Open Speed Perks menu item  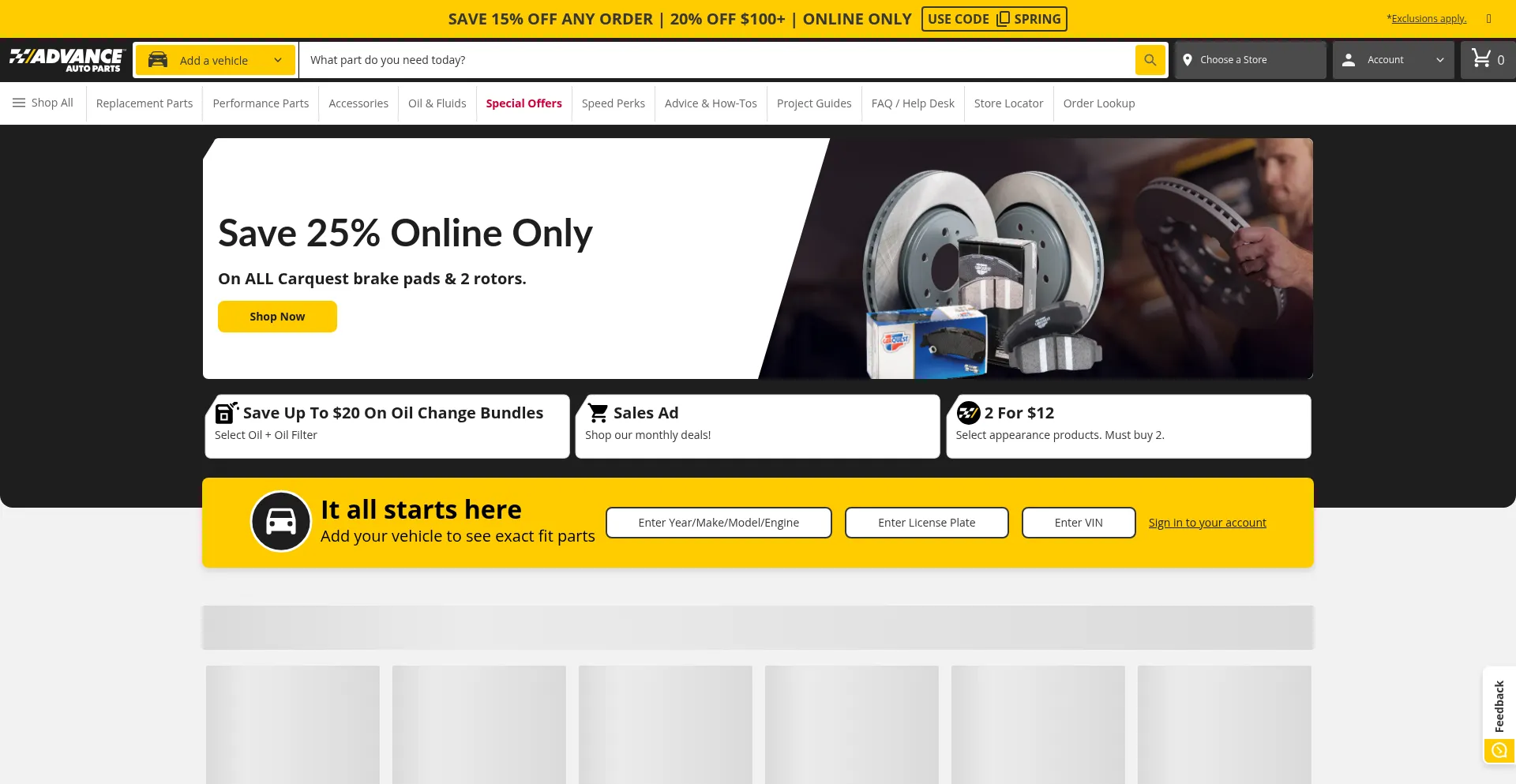(x=613, y=103)
